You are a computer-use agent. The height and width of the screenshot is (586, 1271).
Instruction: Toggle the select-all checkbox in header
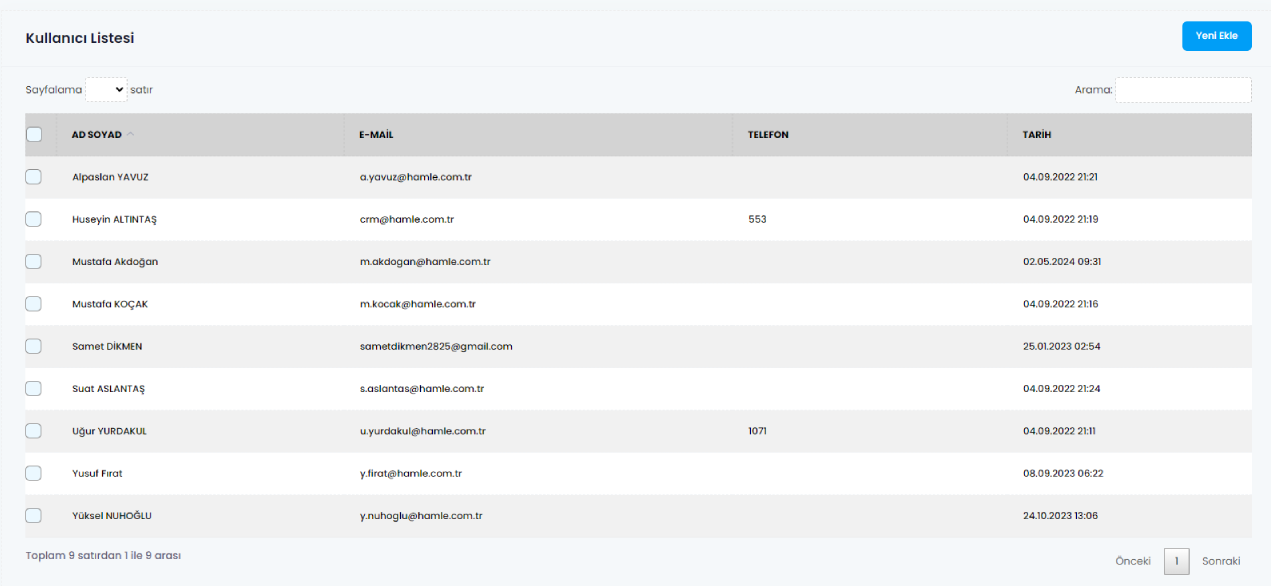coord(34,135)
